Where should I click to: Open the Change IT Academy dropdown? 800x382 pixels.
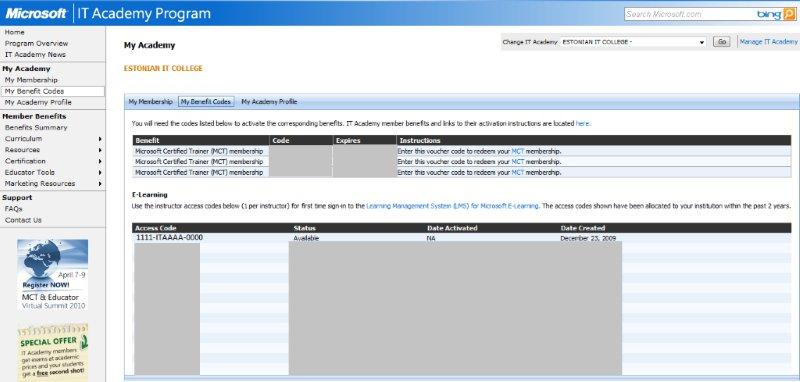(x=633, y=42)
